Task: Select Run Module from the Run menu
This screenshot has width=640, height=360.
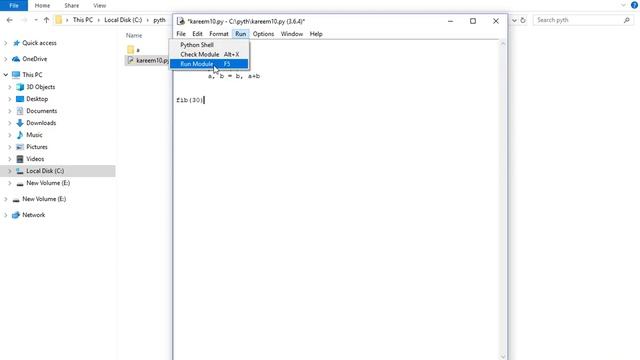Action: click(x=209, y=64)
